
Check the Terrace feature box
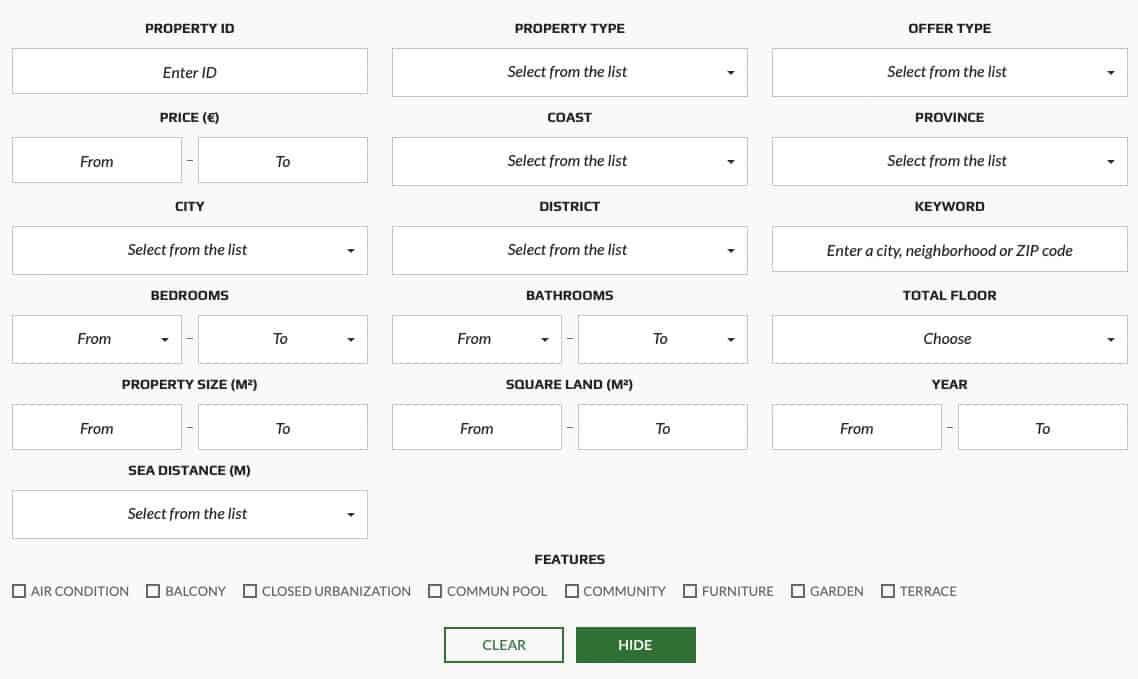[x=888, y=591]
